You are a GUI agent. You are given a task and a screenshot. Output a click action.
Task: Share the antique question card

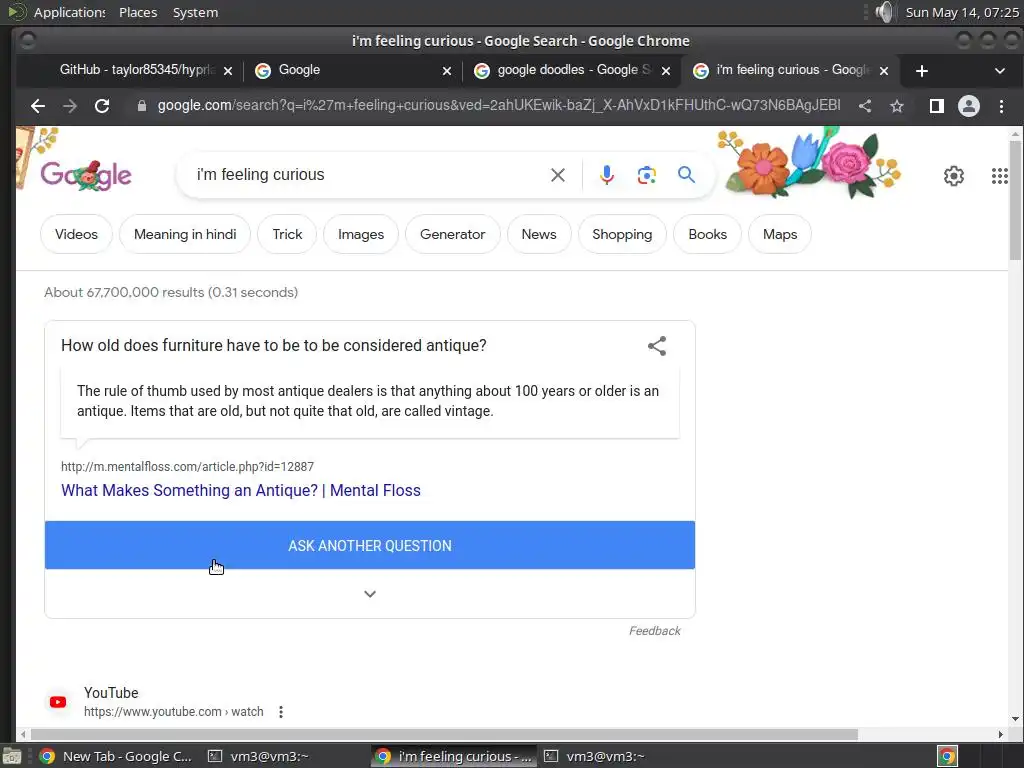click(657, 346)
